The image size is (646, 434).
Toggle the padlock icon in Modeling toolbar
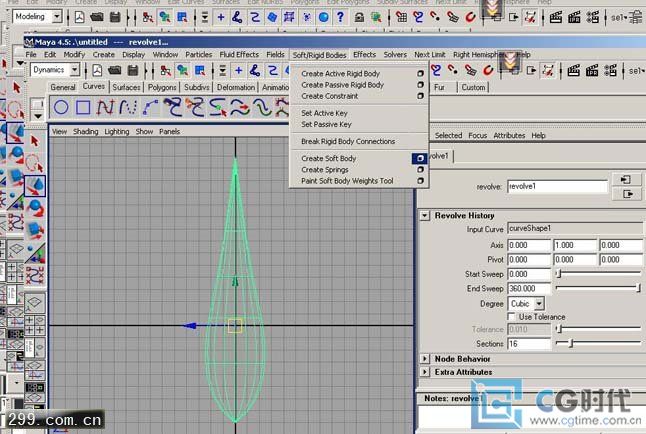(x=359, y=17)
